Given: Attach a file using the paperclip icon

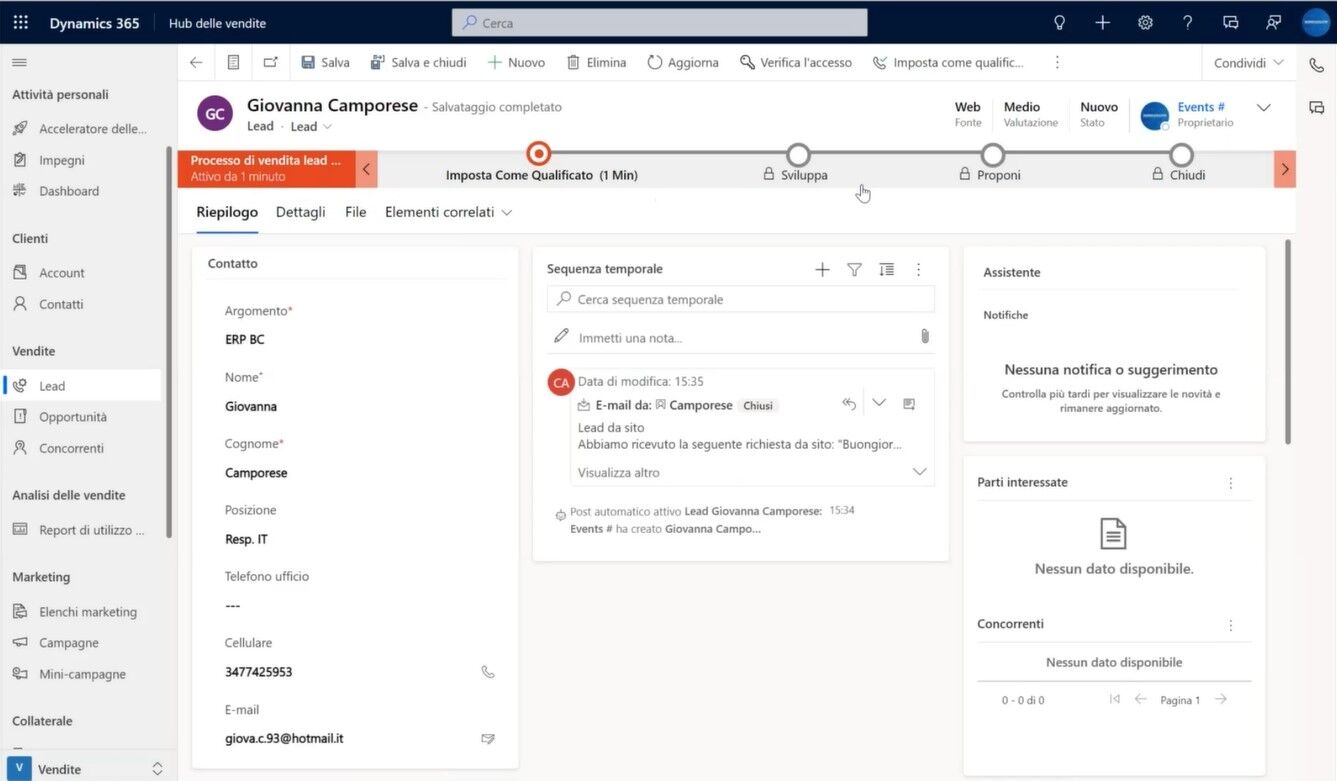Looking at the screenshot, I should [924, 337].
